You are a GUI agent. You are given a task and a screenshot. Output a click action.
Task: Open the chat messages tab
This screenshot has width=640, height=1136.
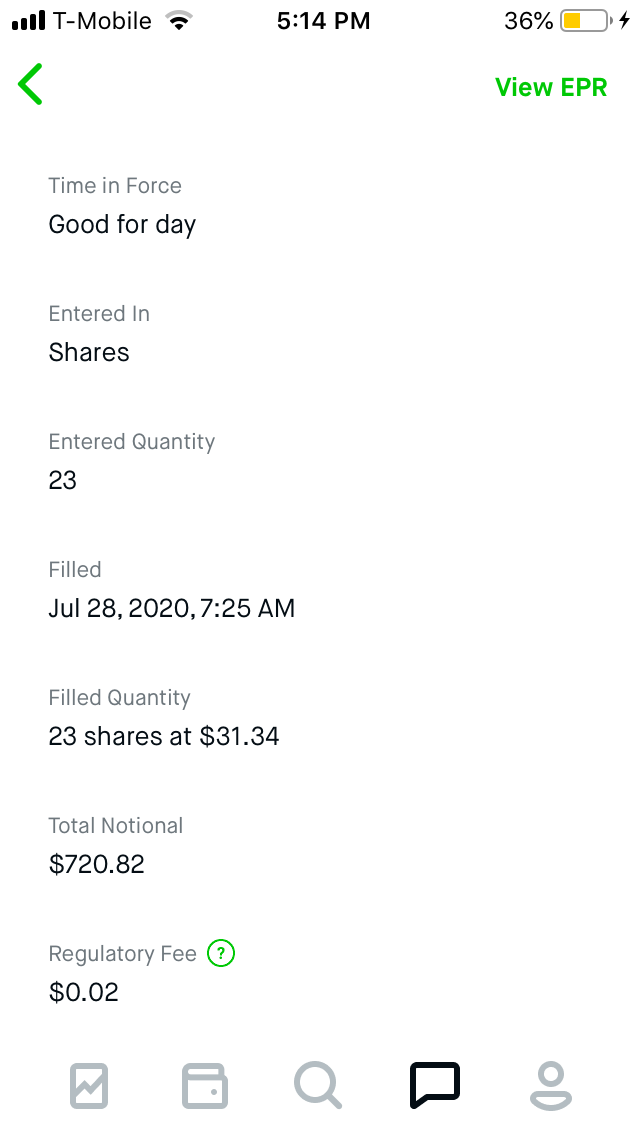[434, 1086]
